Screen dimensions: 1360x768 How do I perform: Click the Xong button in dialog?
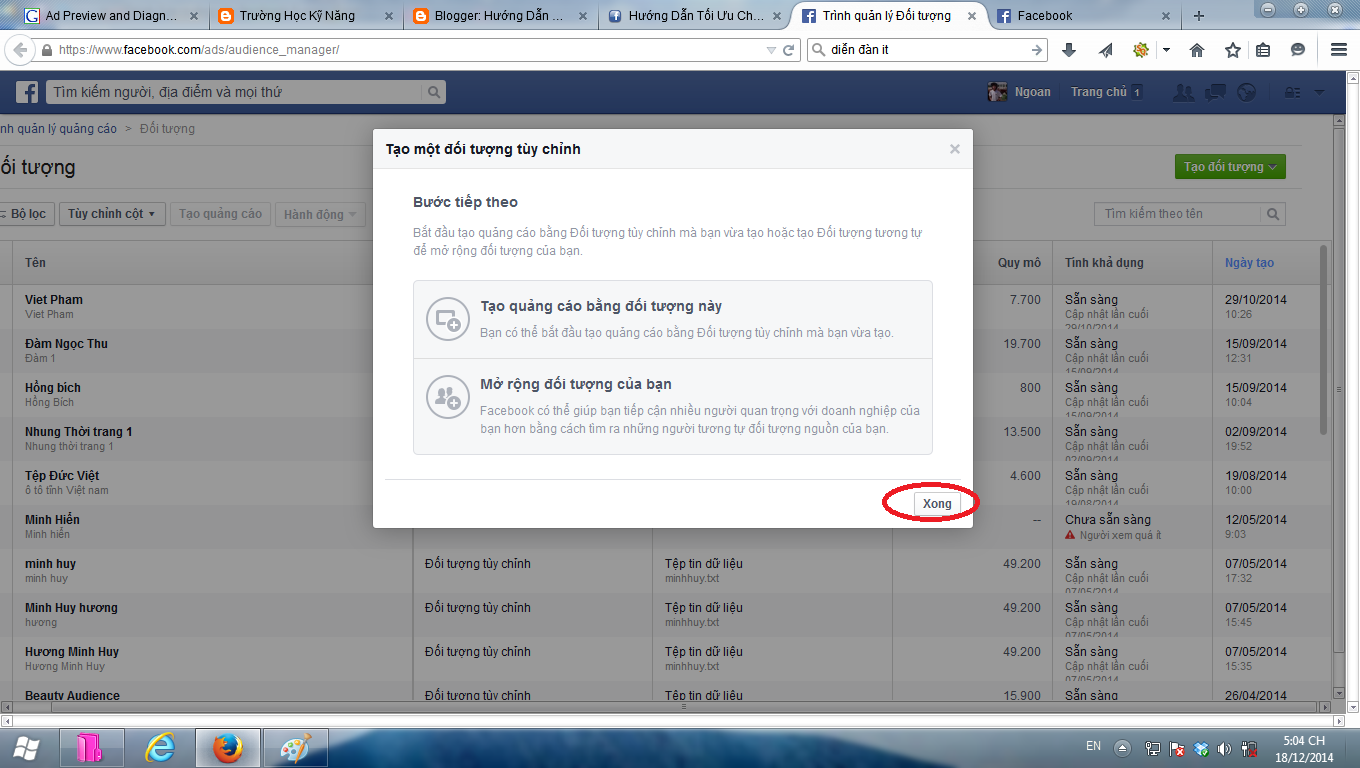click(937, 503)
